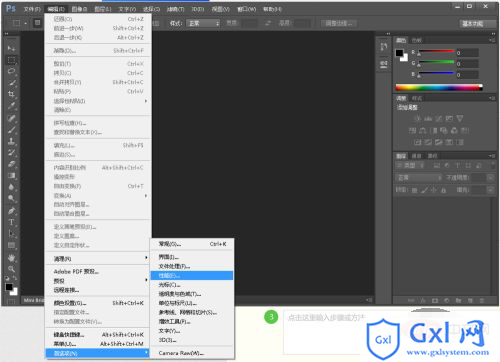Select the Eraser tool
Screen dimensions: 500x362
(x=11, y=164)
